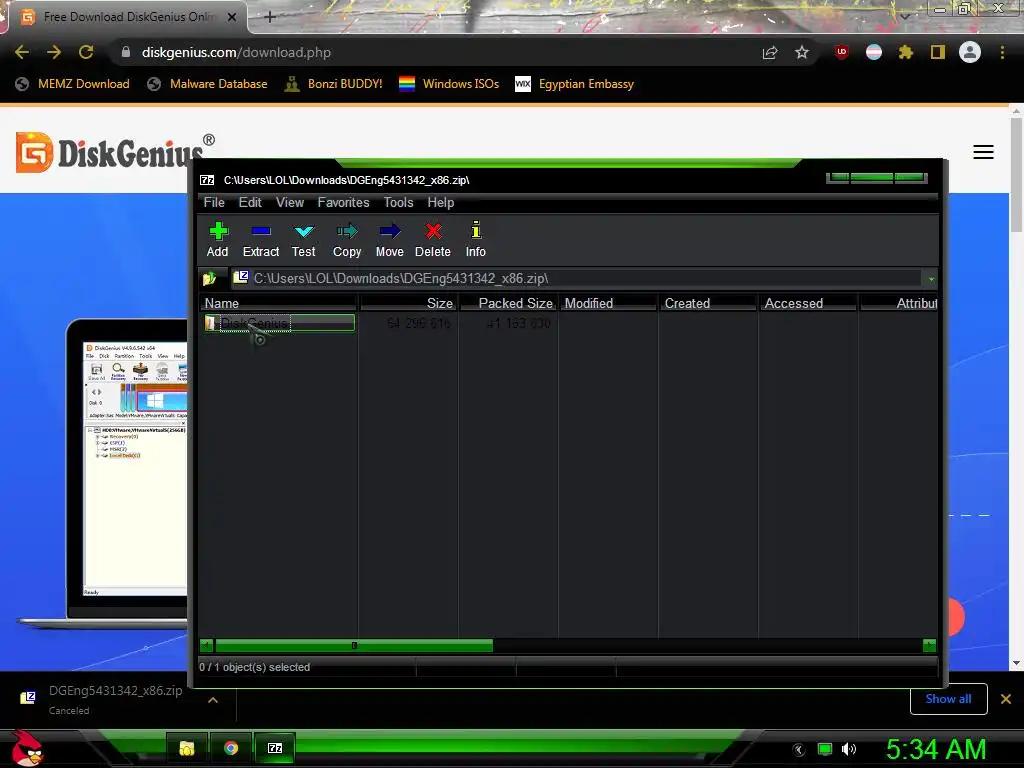Sort the list by Name column
The image size is (1024, 768).
279,303
